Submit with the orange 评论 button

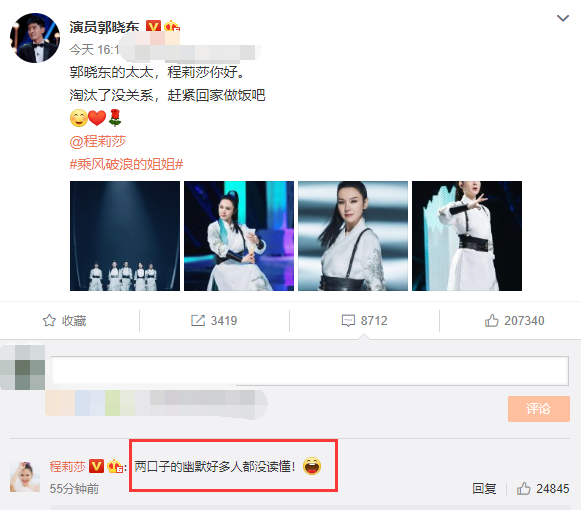539,409
